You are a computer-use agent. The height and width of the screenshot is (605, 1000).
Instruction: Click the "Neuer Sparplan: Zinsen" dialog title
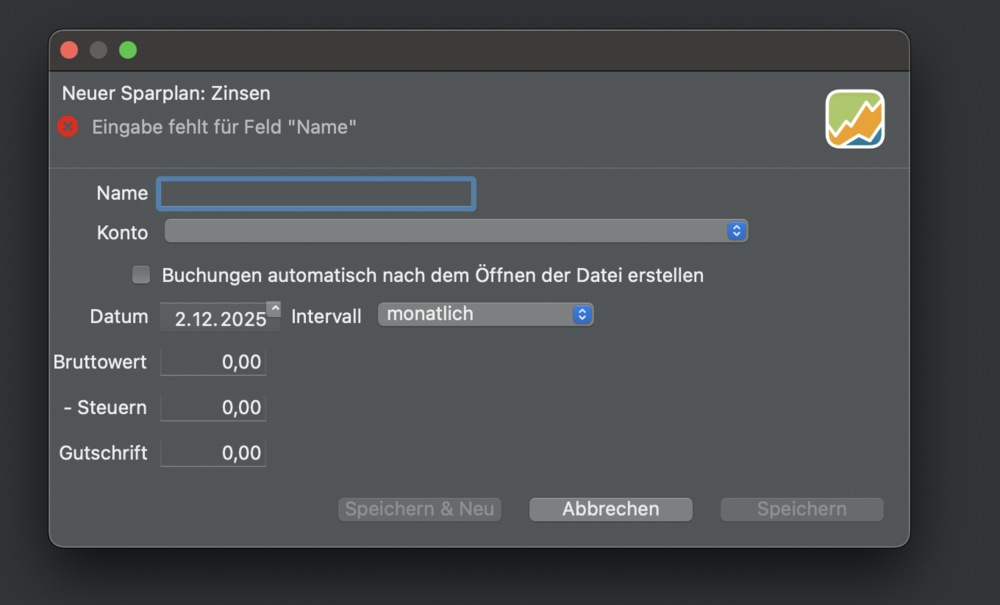pos(166,93)
